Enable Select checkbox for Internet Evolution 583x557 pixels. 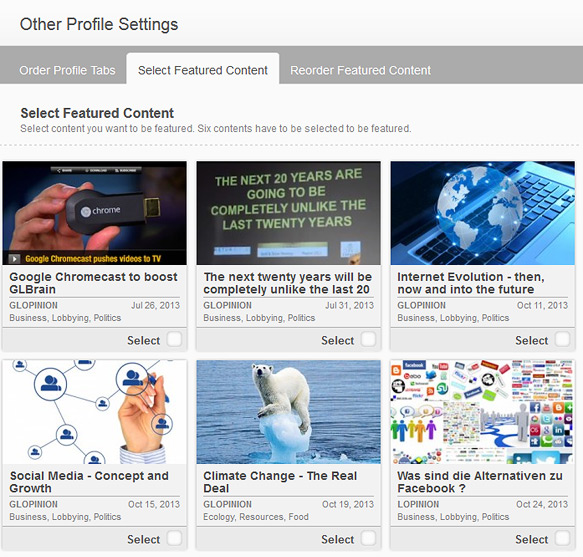click(562, 339)
